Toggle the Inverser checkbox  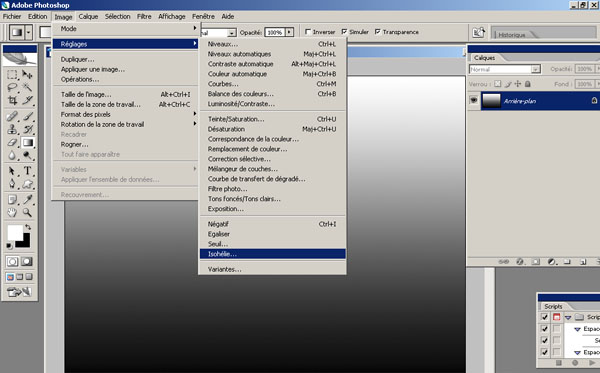click(x=308, y=32)
